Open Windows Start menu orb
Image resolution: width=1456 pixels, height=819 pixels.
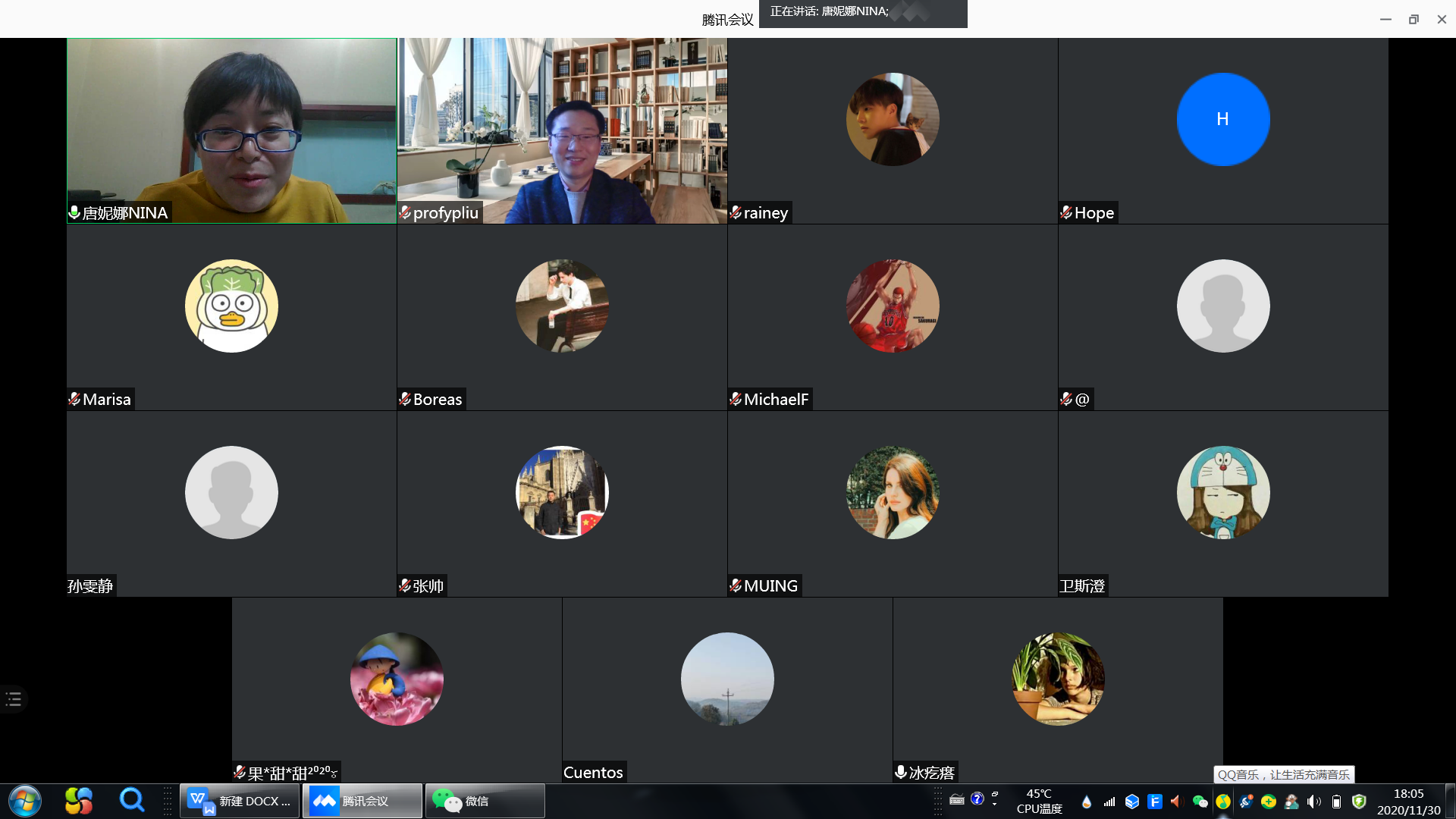click(x=24, y=801)
